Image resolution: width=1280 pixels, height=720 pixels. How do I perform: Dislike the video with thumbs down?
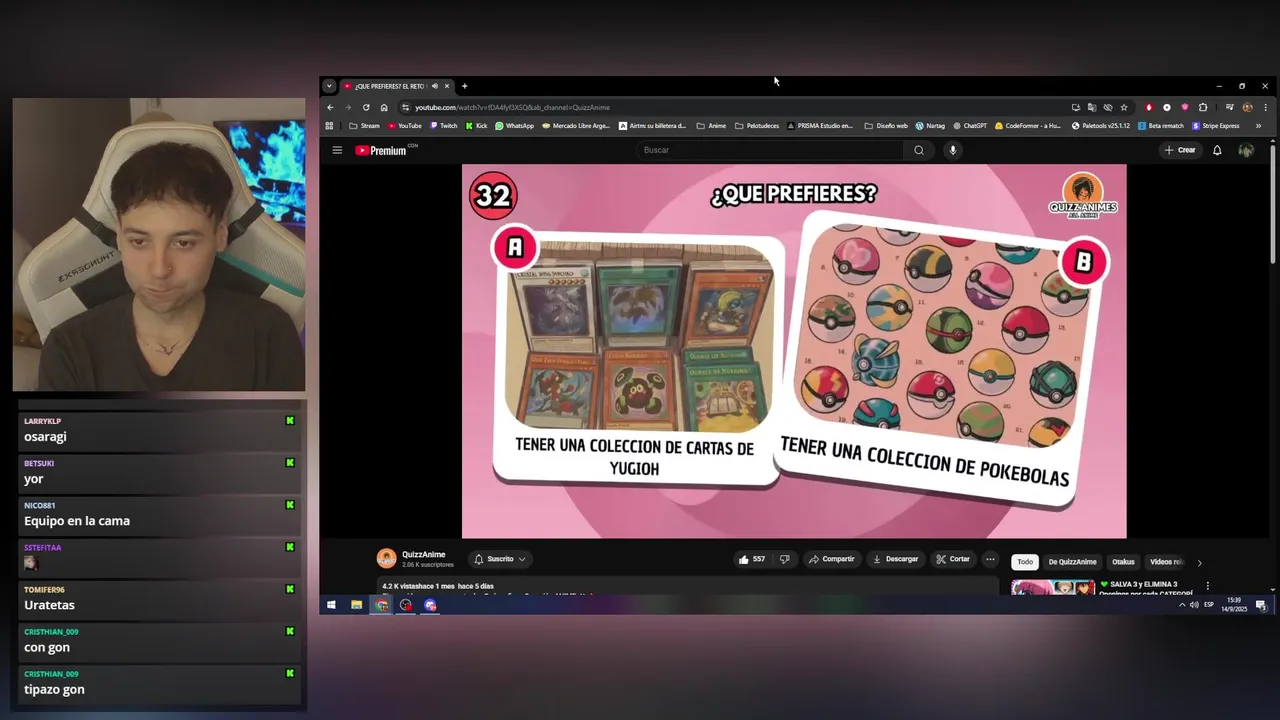[784, 559]
